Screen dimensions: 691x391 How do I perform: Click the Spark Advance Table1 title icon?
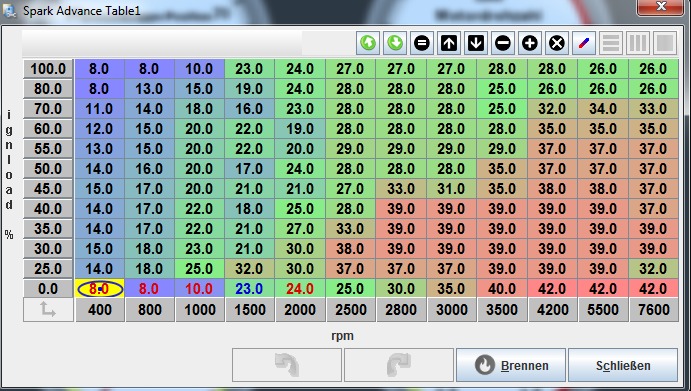10,11
